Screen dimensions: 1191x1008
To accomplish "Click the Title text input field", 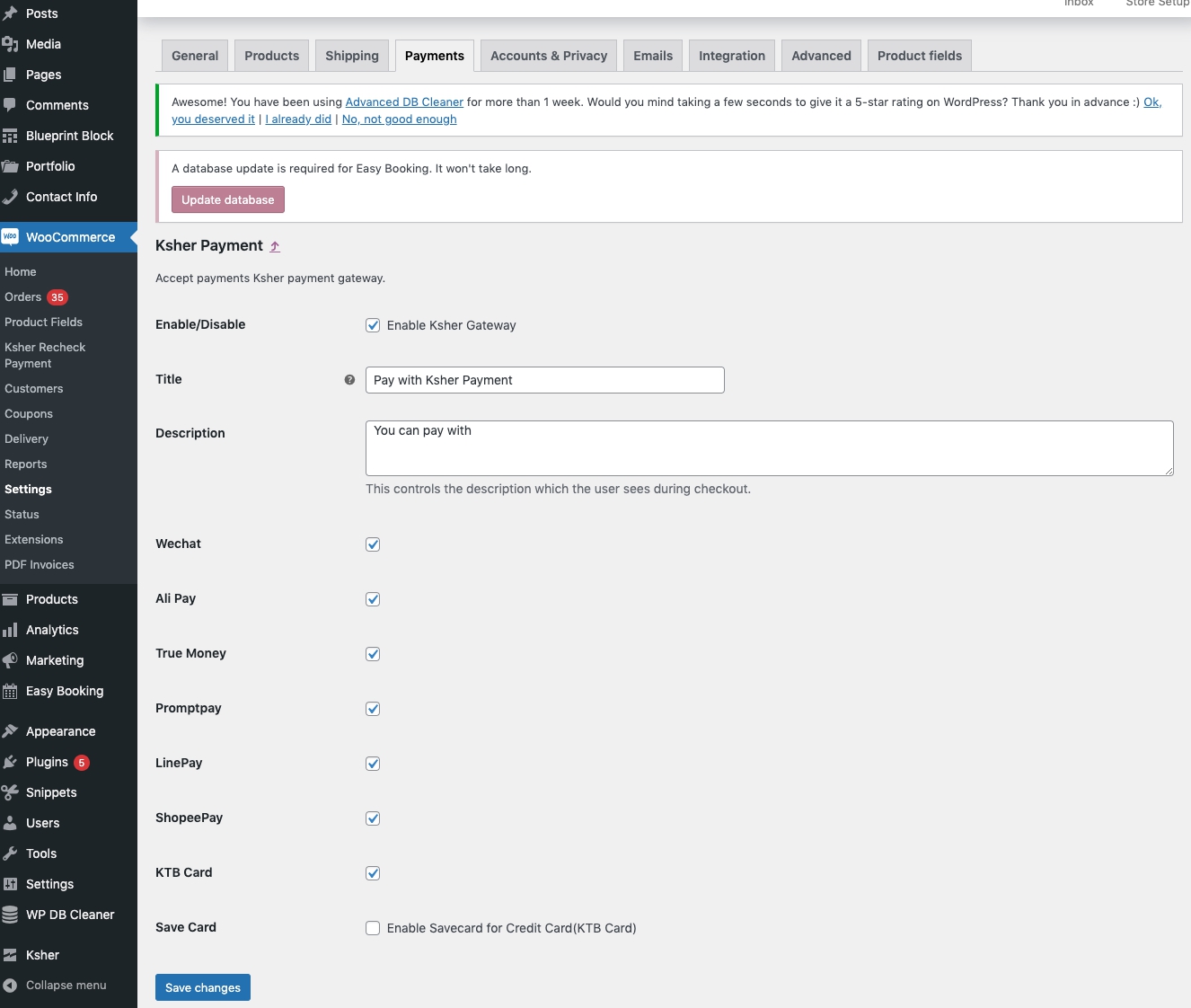I will point(545,380).
